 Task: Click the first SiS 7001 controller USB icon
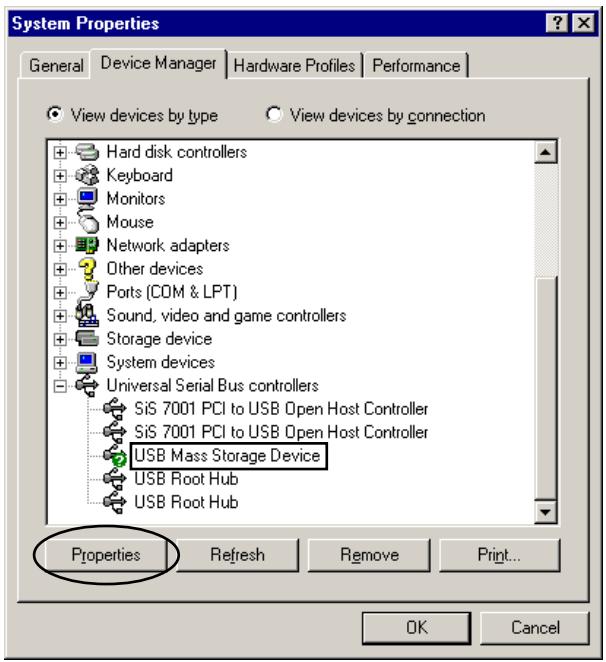[x=115, y=409]
